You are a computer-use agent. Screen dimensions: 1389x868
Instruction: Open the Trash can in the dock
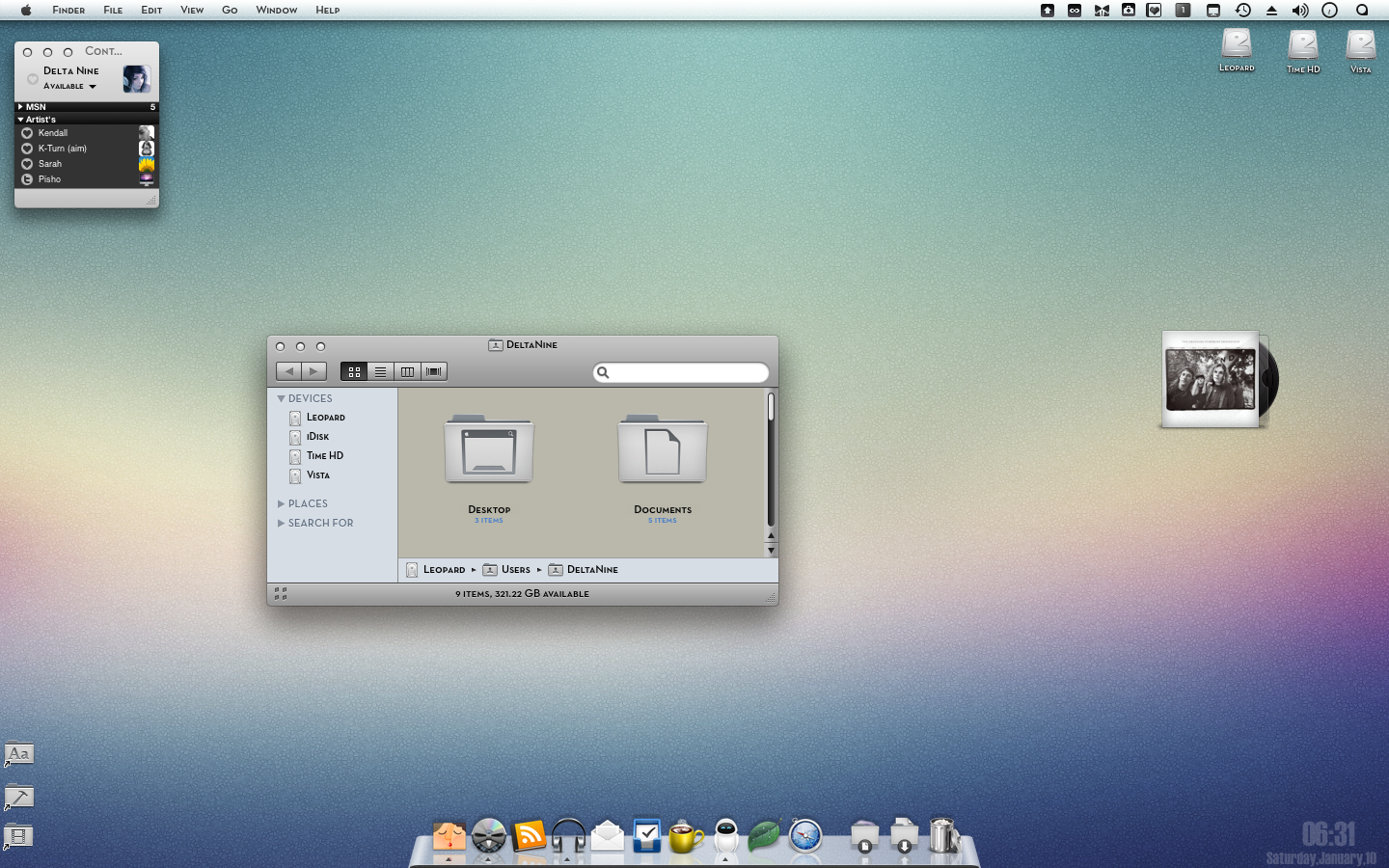943,835
